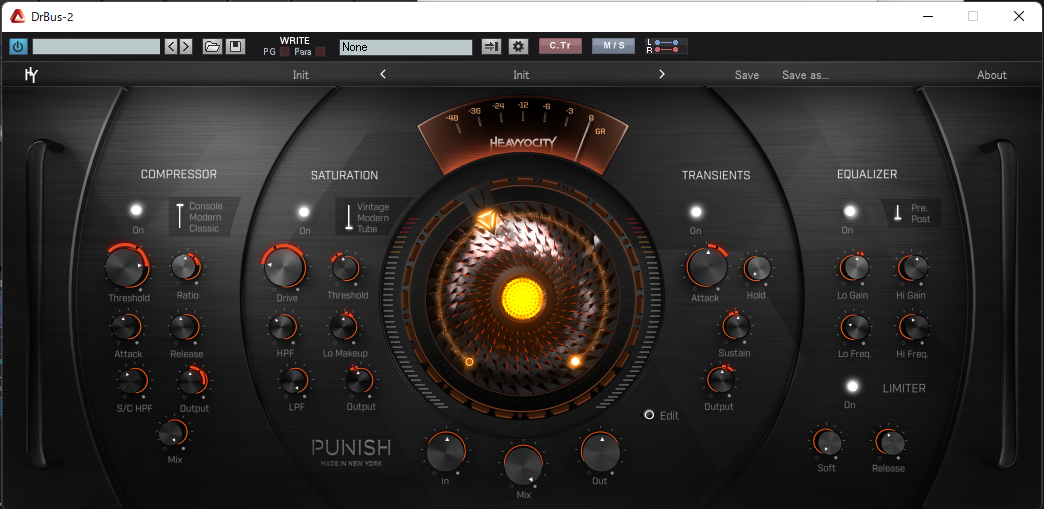Click the Compressor Ratio knob
This screenshot has width=1044, height=509.
pyautogui.click(x=186, y=267)
